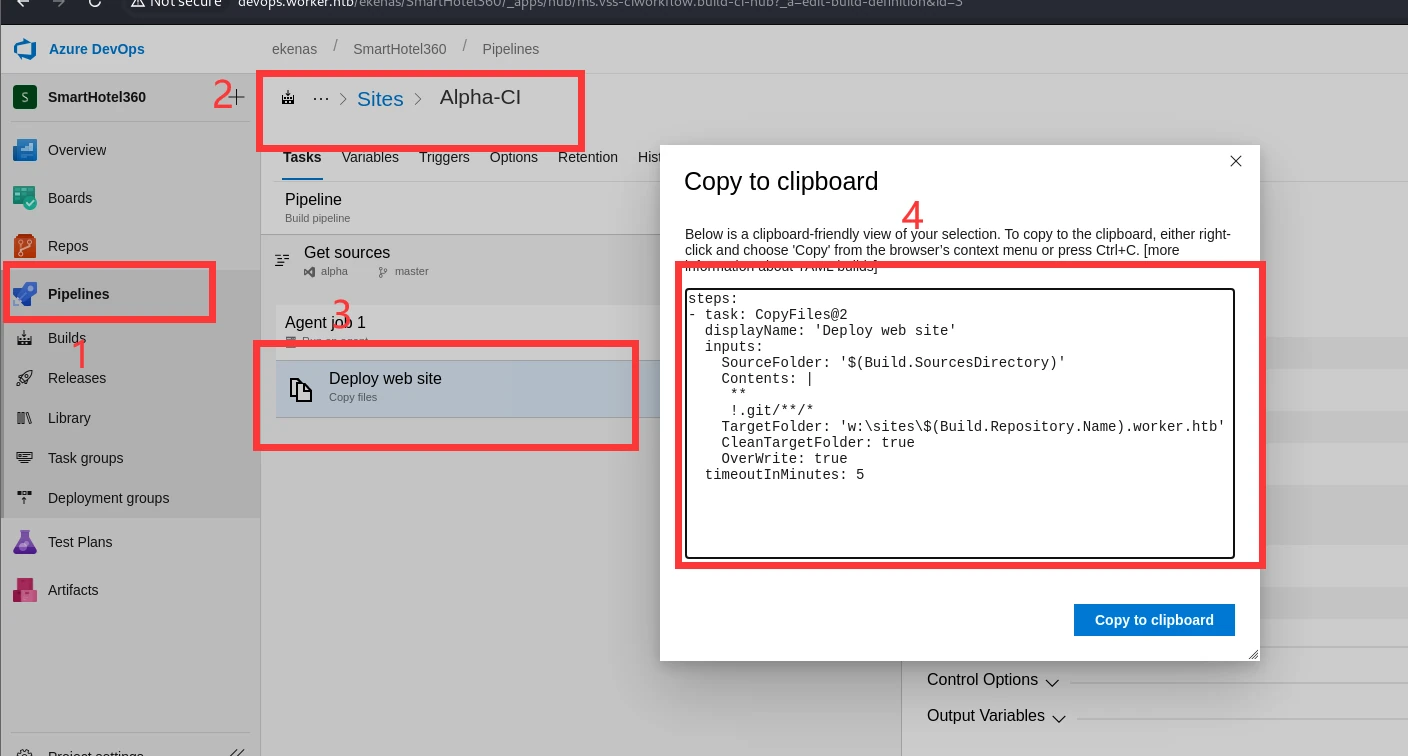The width and height of the screenshot is (1408, 756).
Task: Click the Azure DevOps header text link
Action: (97, 49)
